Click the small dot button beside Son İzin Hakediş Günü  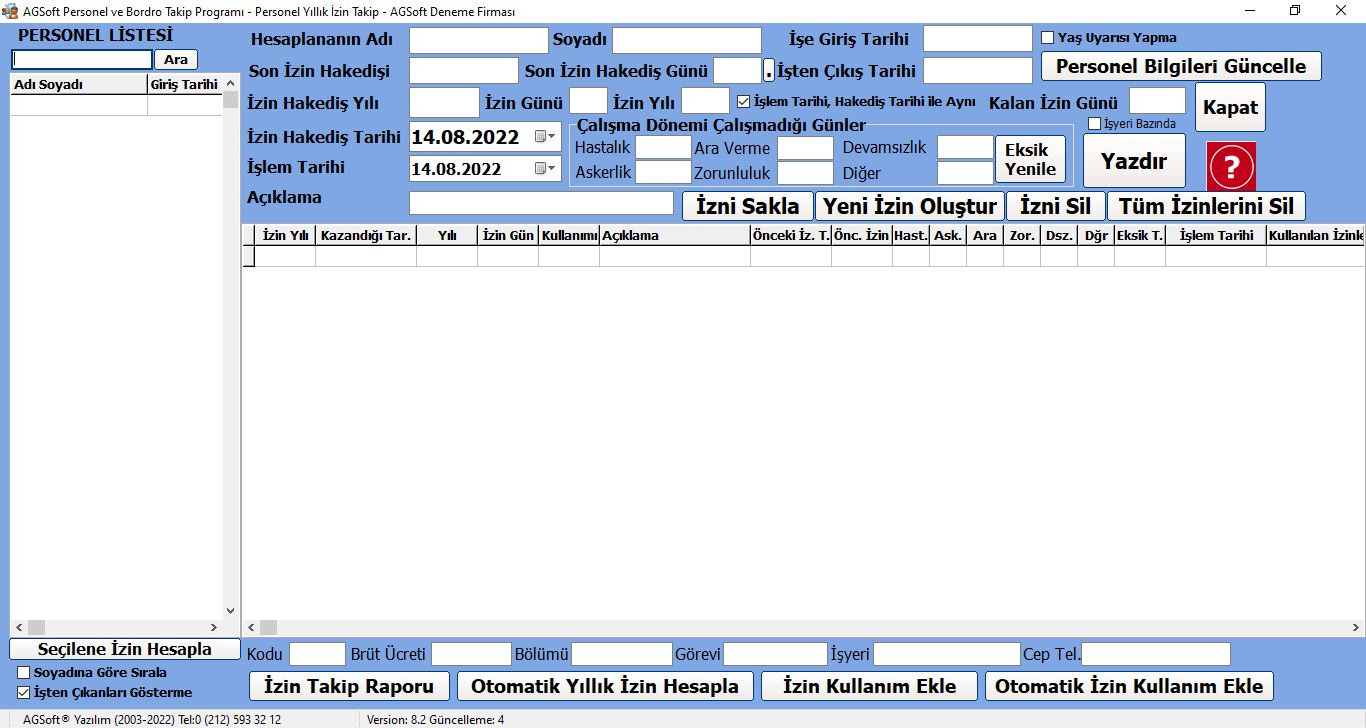pyautogui.click(x=769, y=71)
